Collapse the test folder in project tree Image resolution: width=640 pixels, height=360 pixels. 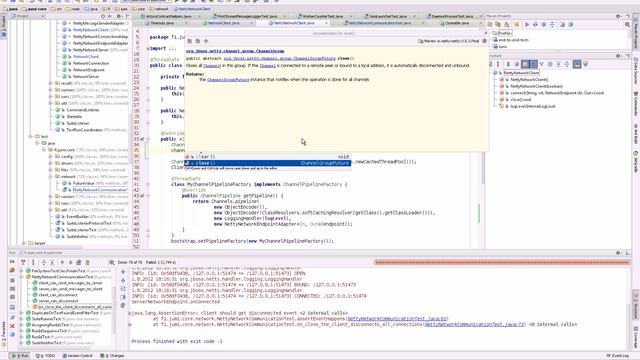pyautogui.click(x=31, y=136)
